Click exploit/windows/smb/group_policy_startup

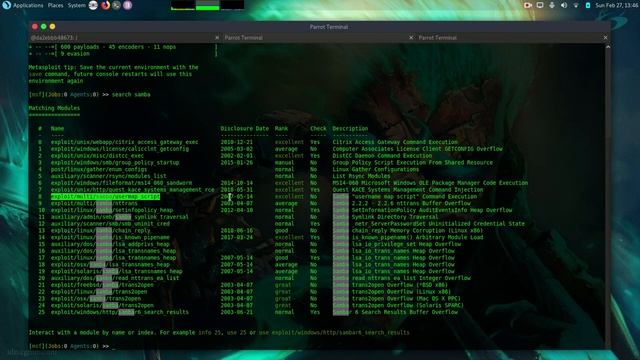pyautogui.click(x=115, y=163)
